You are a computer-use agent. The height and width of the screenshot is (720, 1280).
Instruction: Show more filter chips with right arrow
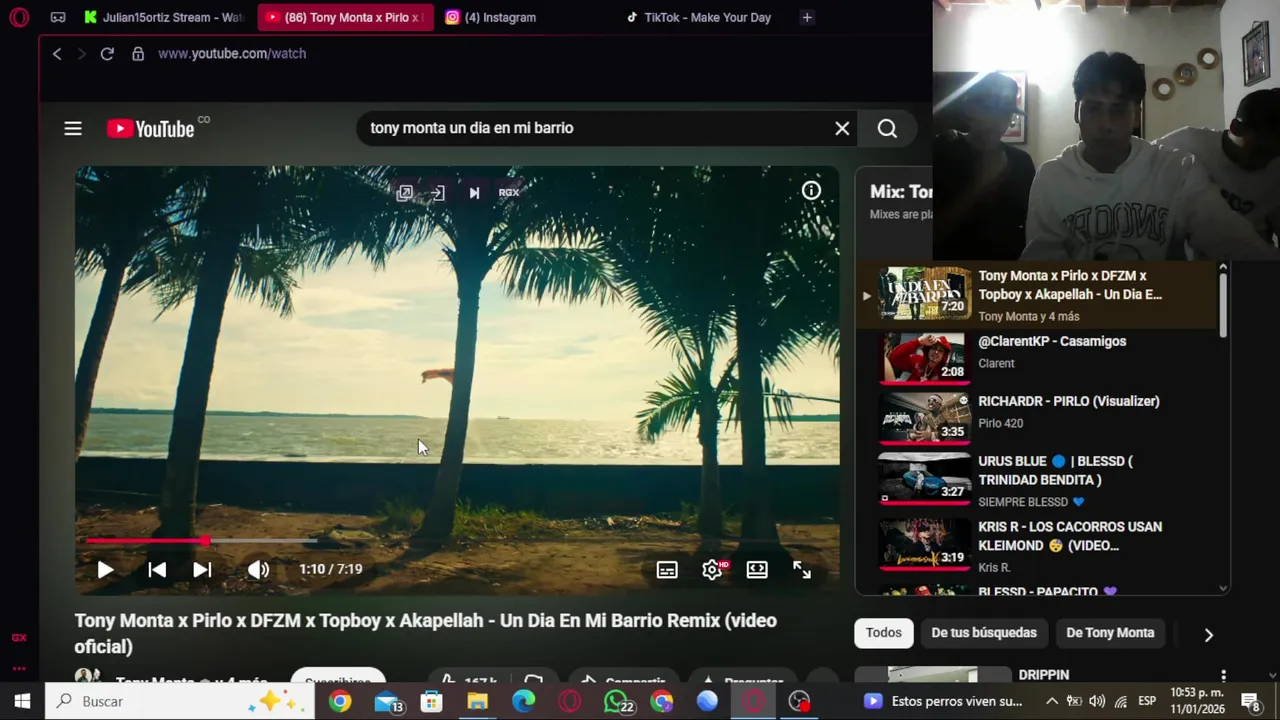point(1208,635)
